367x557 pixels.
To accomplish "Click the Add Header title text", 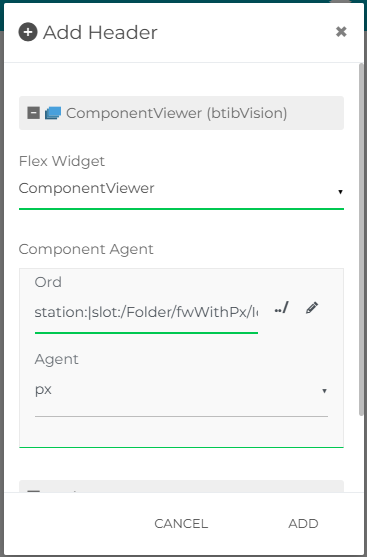I will tap(100, 33).
